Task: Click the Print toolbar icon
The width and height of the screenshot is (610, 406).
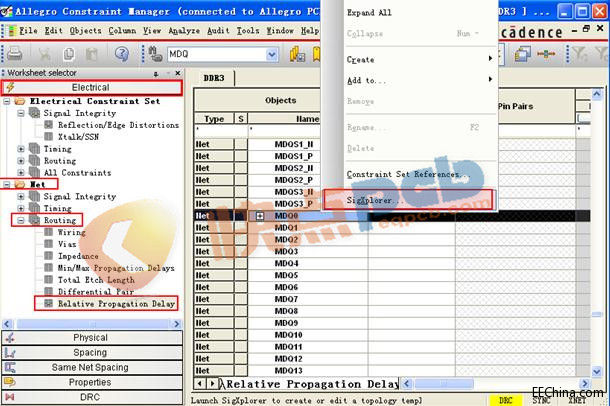Action: point(15,54)
